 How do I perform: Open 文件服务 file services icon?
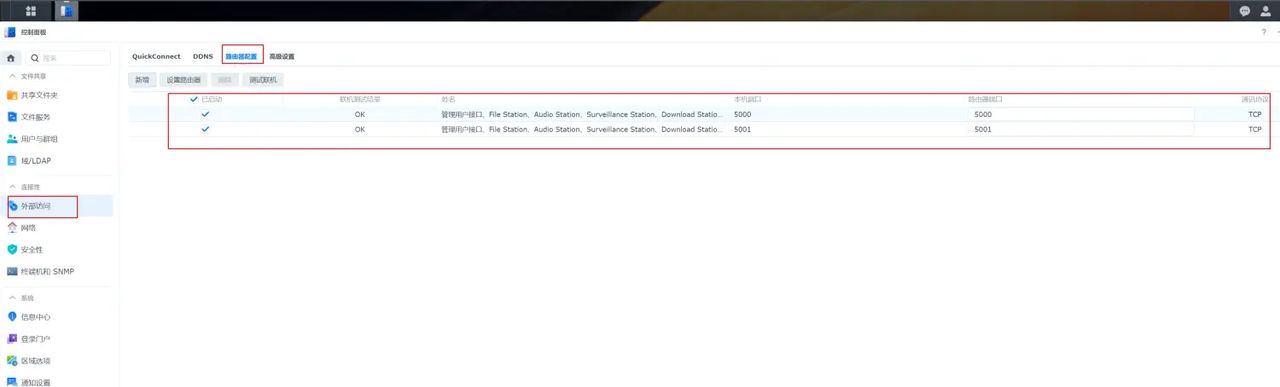(12, 117)
